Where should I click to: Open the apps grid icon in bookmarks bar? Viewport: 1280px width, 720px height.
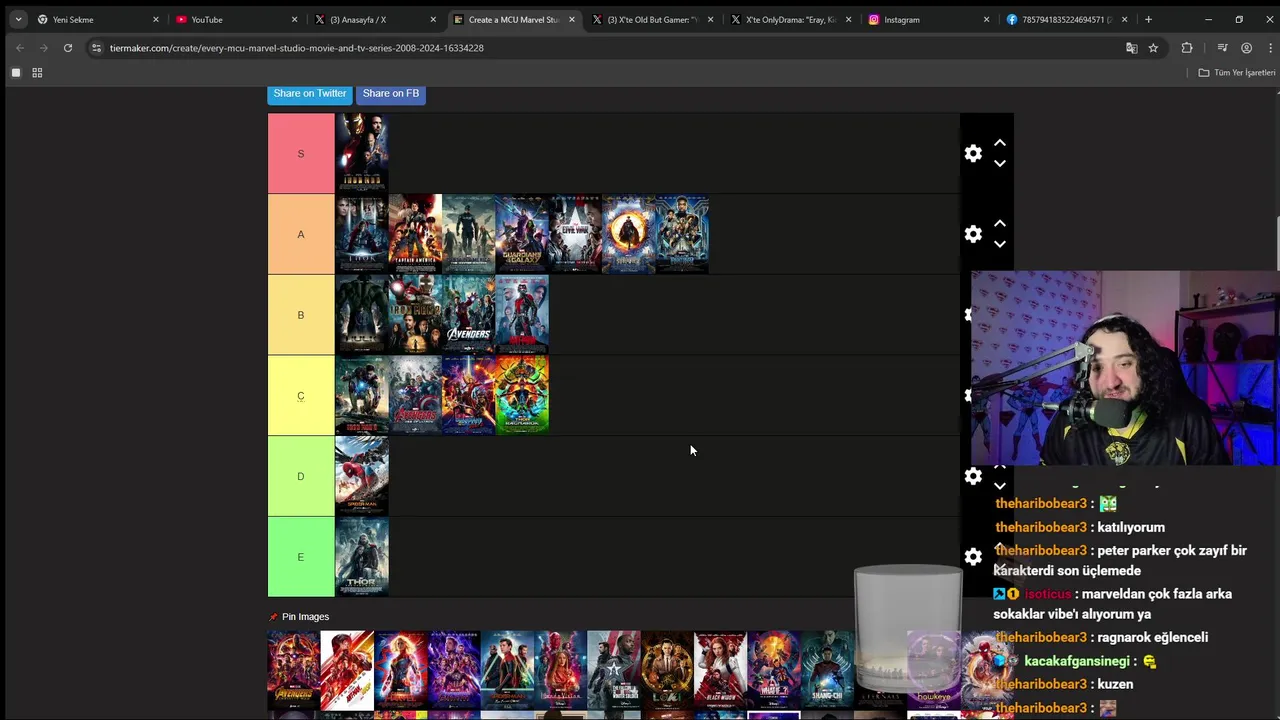click(x=37, y=73)
